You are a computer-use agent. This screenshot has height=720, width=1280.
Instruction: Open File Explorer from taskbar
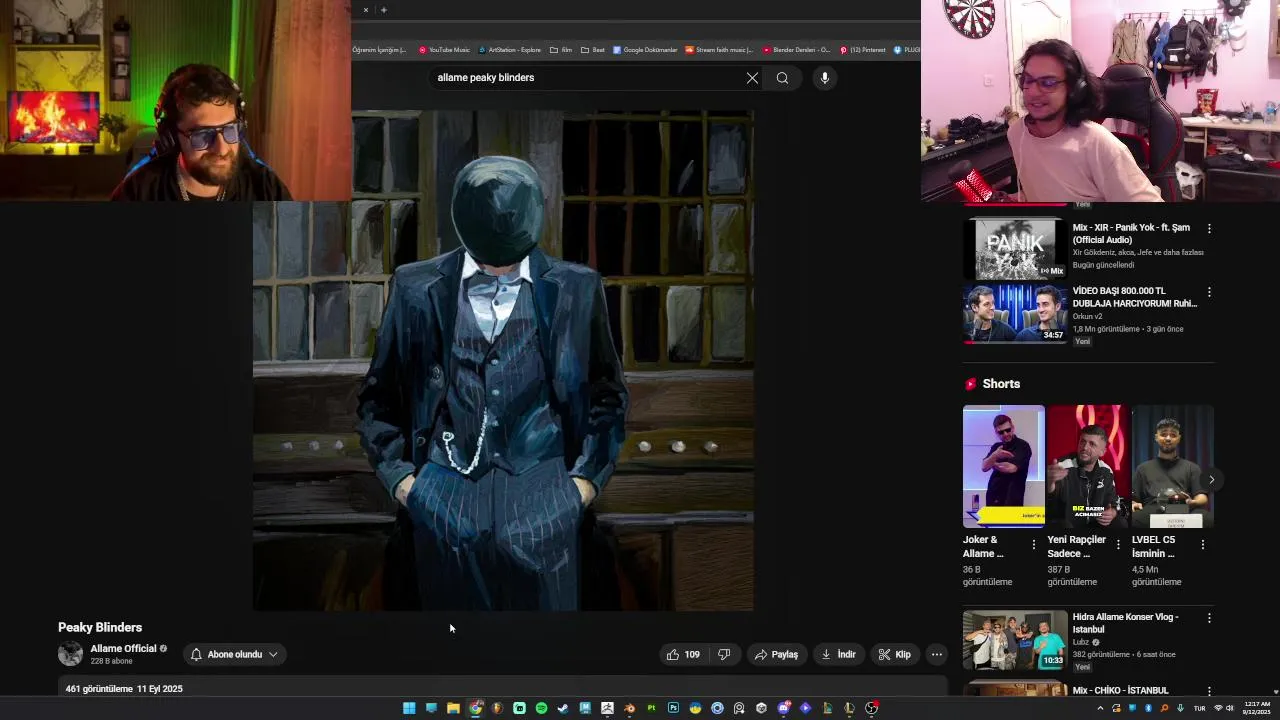[453, 708]
